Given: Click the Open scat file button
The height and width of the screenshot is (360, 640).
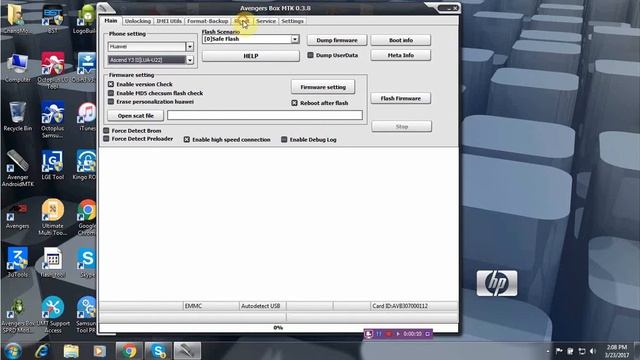Looking at the screenshot, I should [x=136, y=116].
